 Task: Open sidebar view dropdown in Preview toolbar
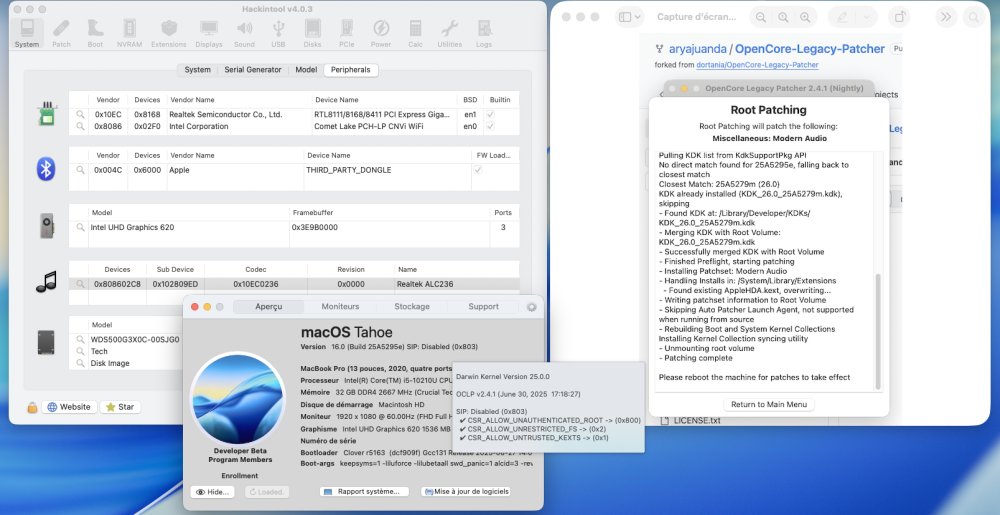[629, 17]
